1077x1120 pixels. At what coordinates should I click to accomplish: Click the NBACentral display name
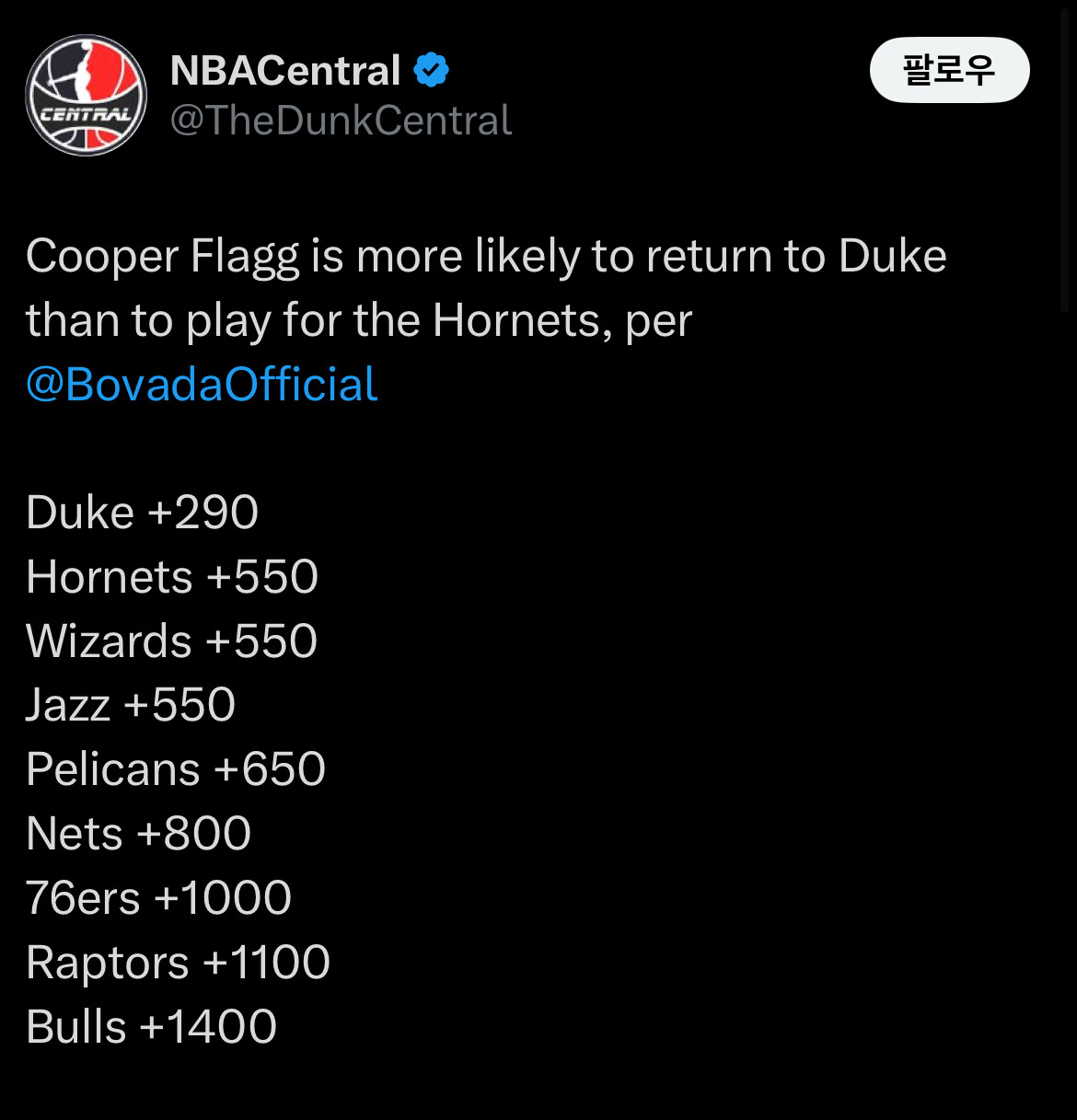click(x=285, y=70)
